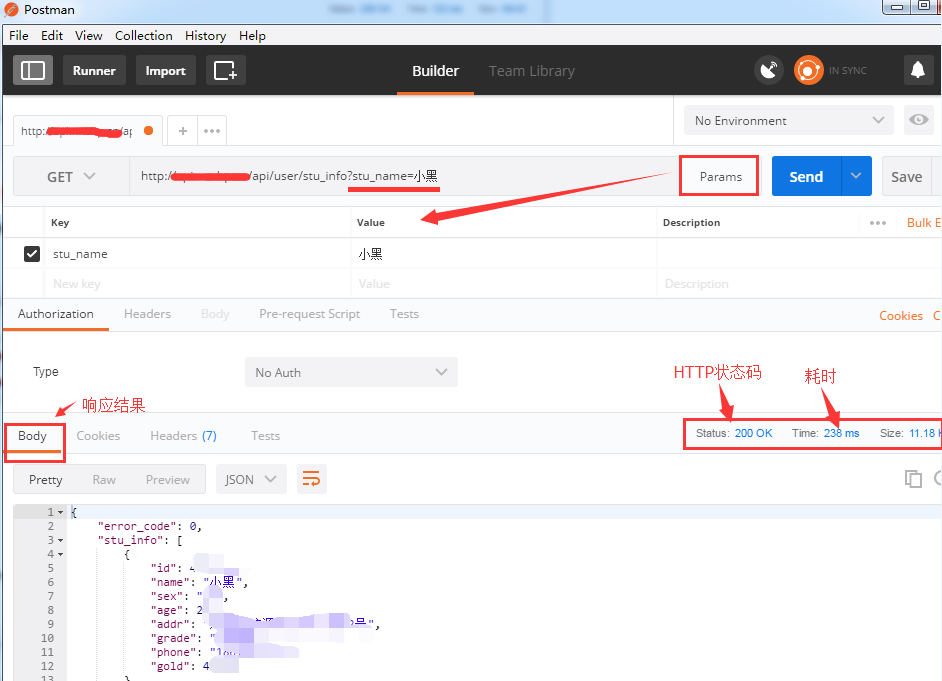Image resolution: width=942 pixels, height=681 pixels.
Task: Open the notifications bell
Action: pos(917,70)
